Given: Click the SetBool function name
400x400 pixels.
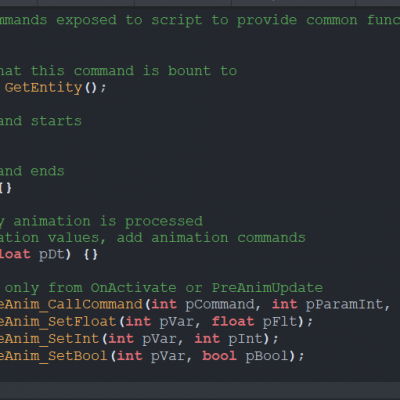Looking at the screenshot, I should (54, 356).
